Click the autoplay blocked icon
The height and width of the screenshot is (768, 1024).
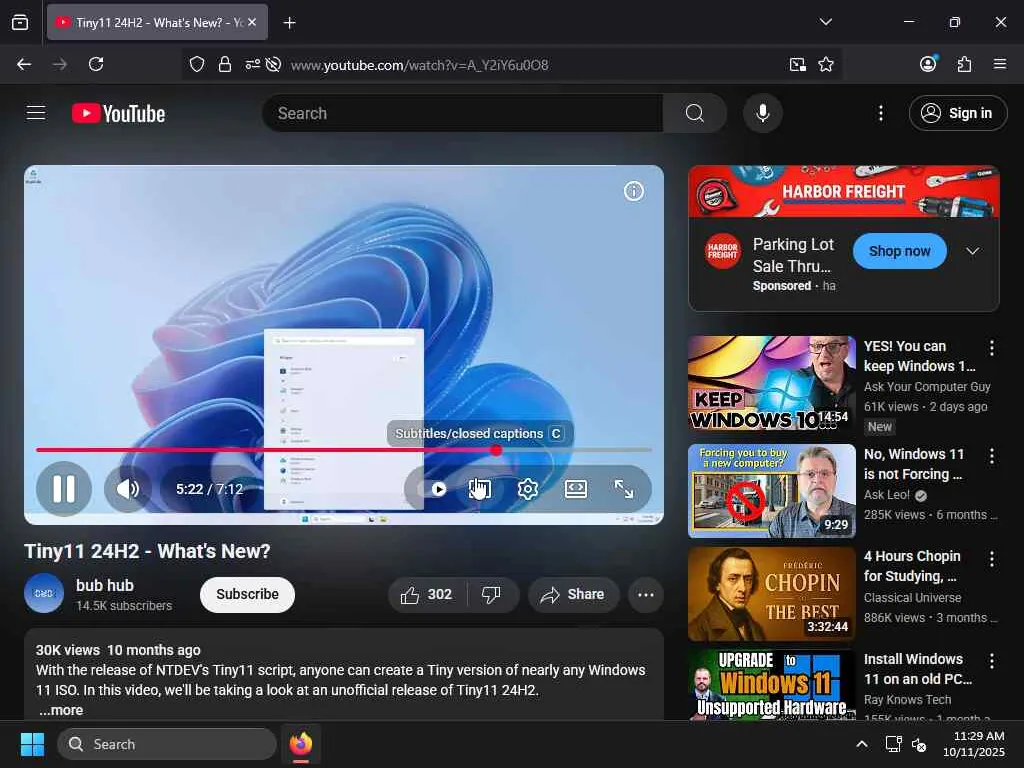[x=274, y=64]
